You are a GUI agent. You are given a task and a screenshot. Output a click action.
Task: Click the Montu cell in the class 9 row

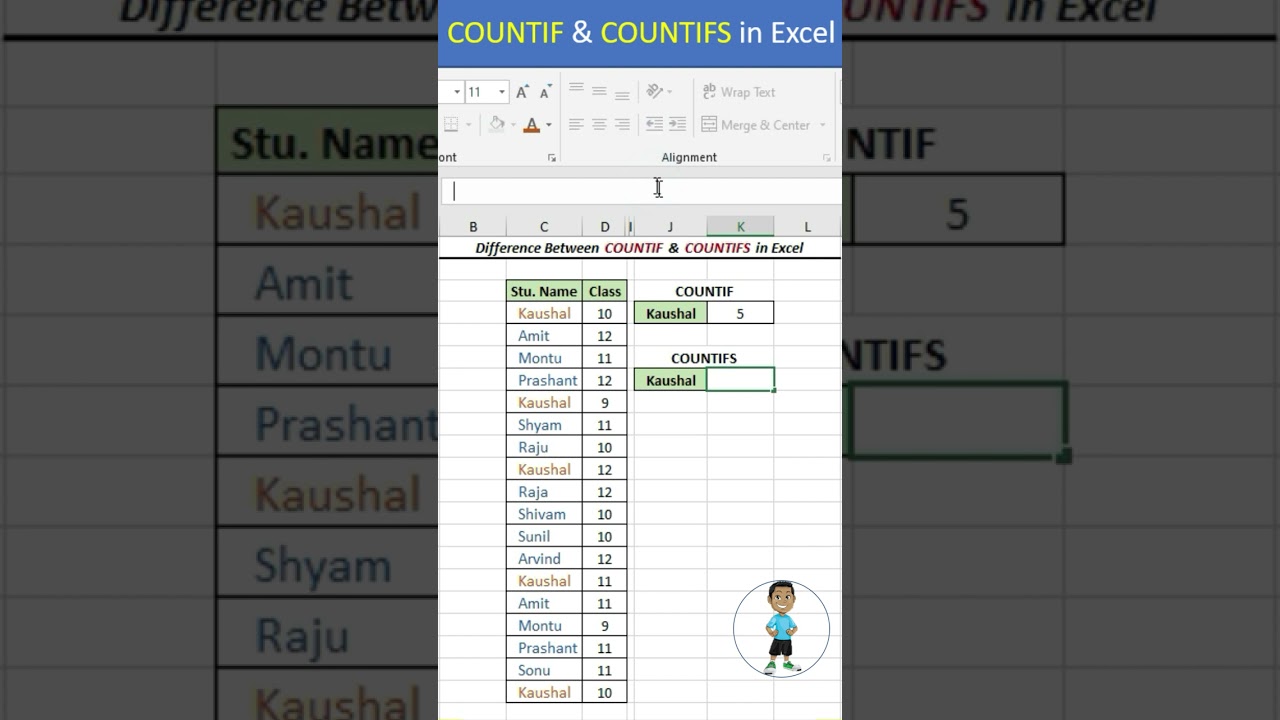[x=544, y=625]
